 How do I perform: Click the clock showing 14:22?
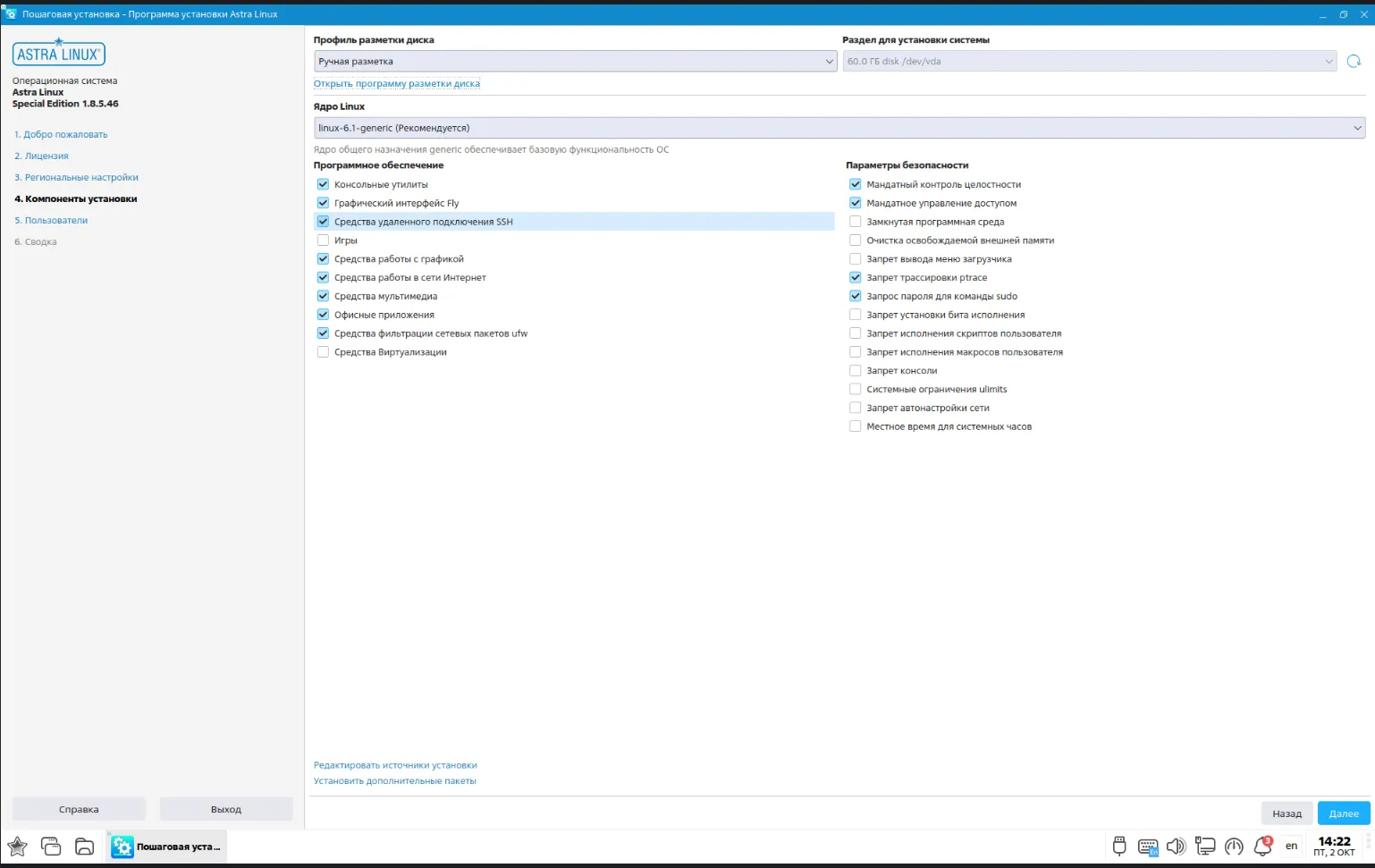[1334, 846]
